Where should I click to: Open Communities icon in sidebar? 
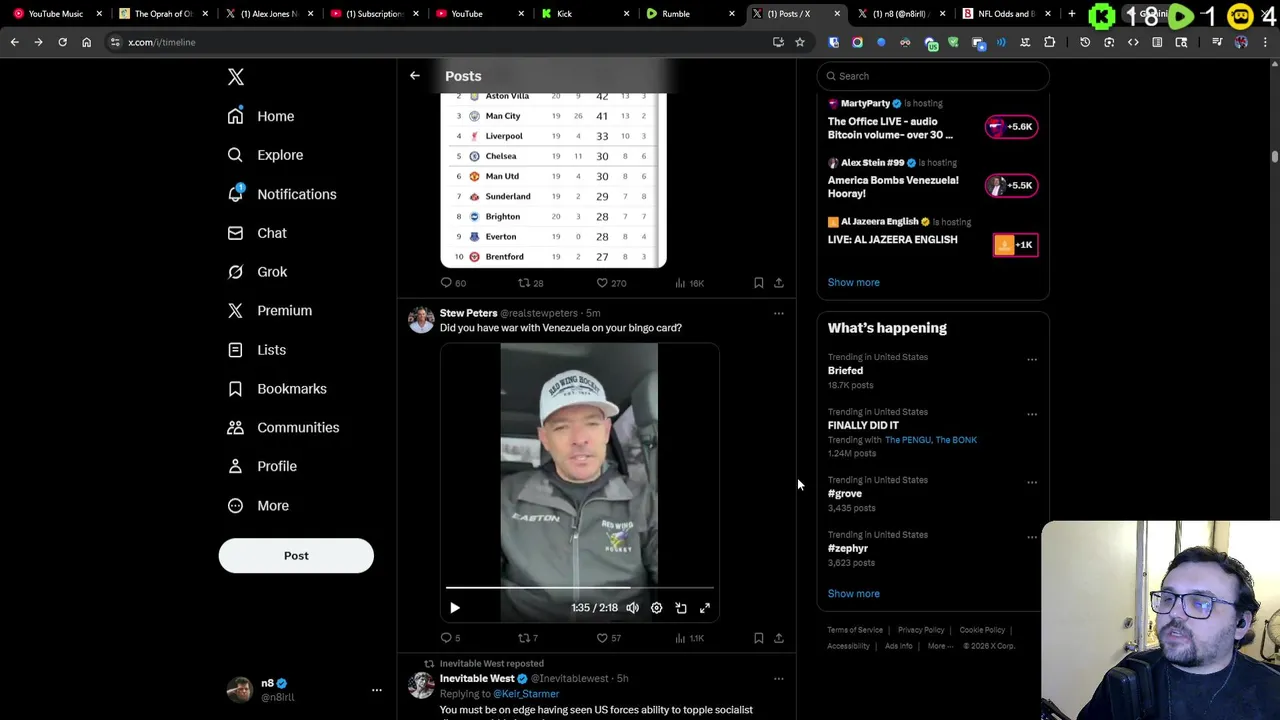tap(235, 427)
